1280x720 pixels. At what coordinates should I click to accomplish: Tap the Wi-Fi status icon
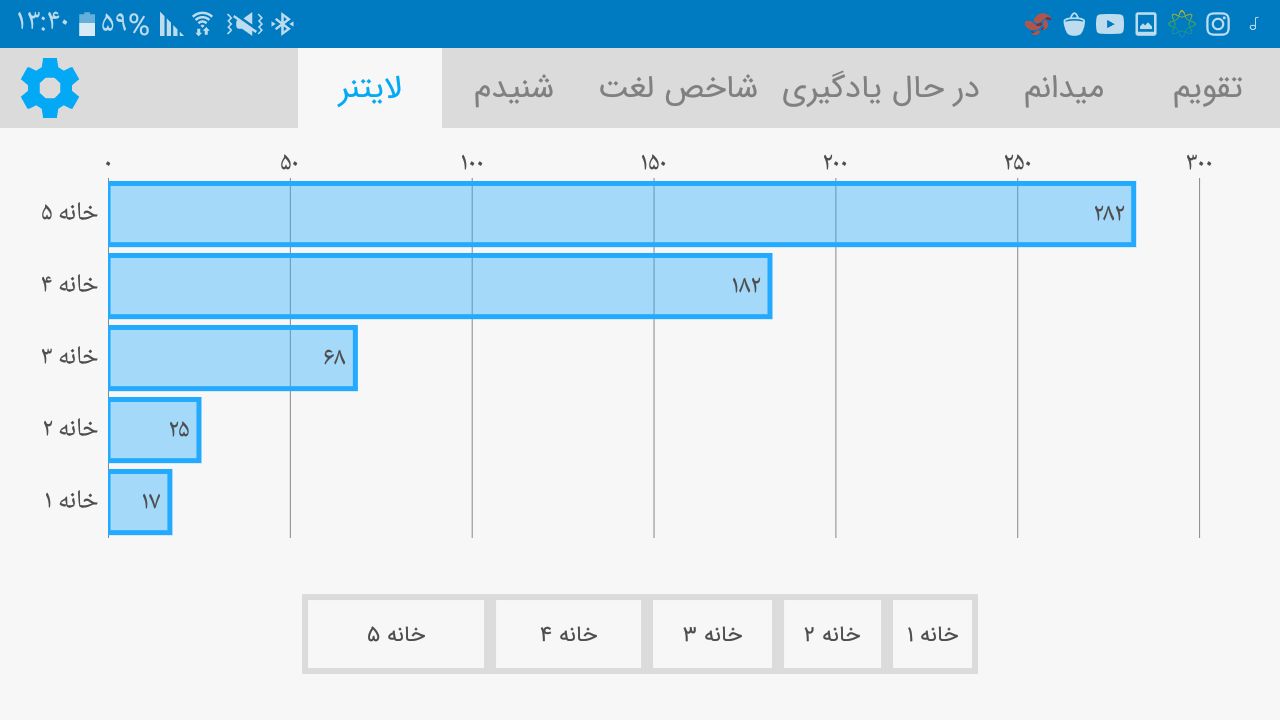point(203,24)
